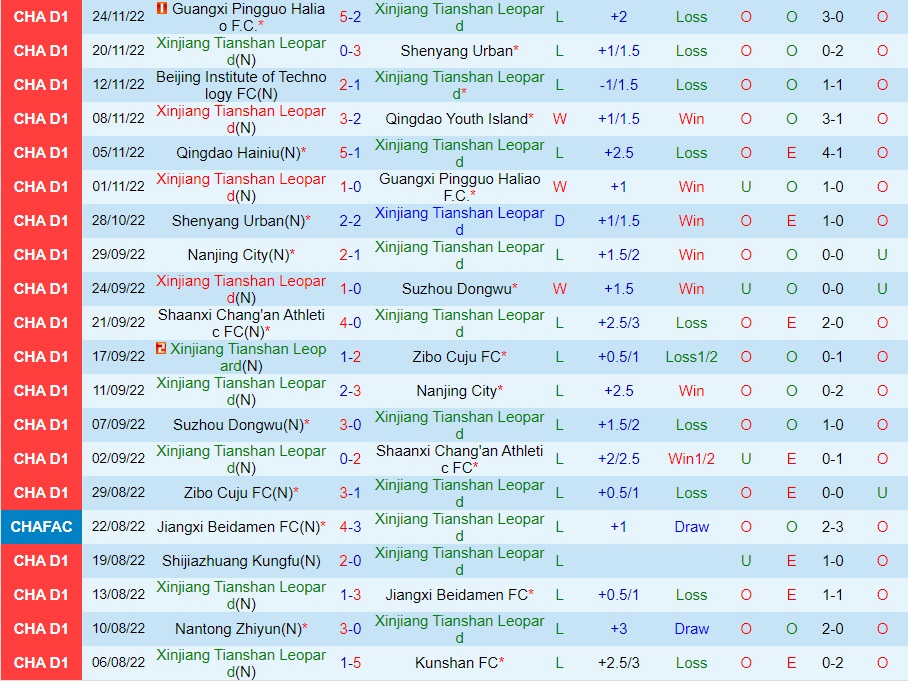Click the 3-0 halftime score on 24/11/22
This screenshot has width=908, height=681.
(x=832, y=17)
